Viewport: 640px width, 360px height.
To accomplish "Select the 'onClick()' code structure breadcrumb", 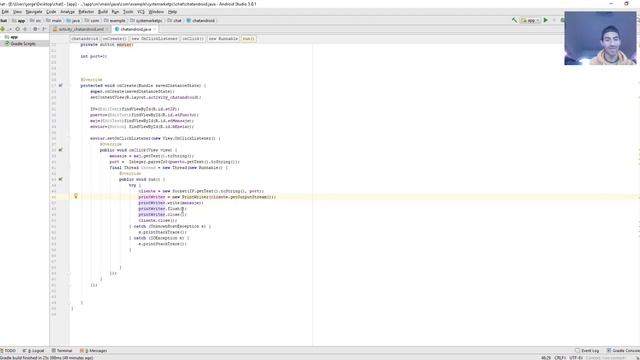I will (x=193, y=39).
